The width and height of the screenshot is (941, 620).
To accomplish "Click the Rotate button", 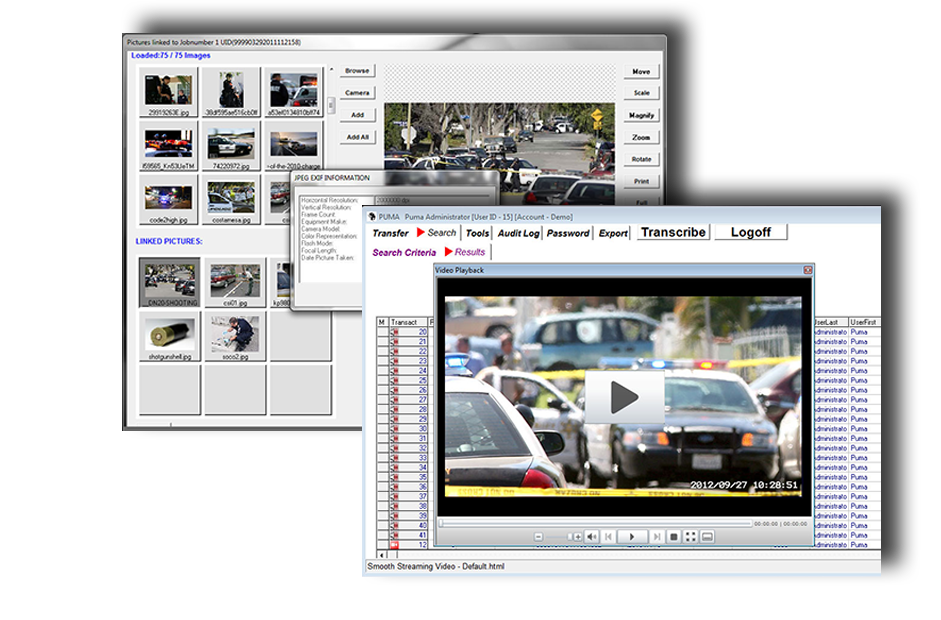I will click(641, 159).
